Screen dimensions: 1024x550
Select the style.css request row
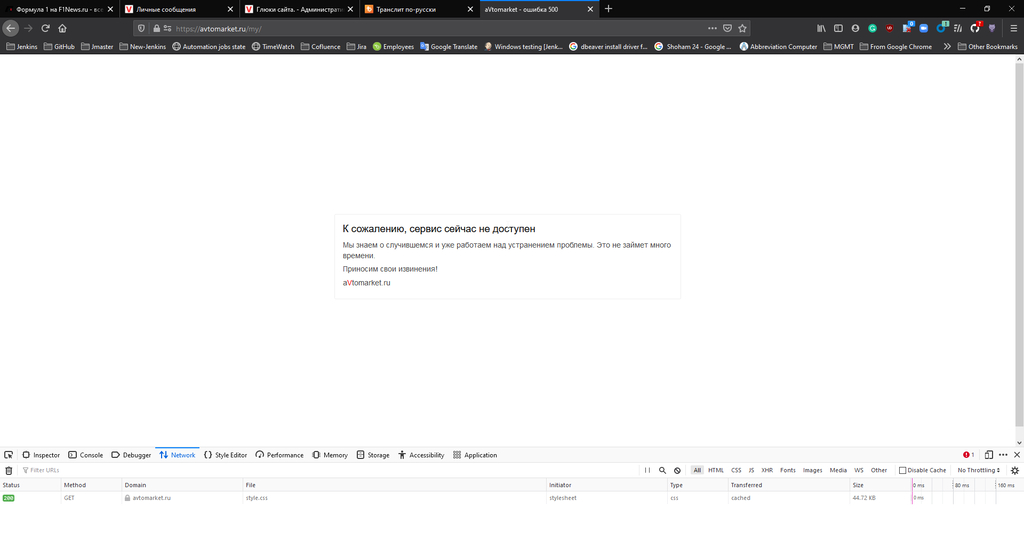coord(512,498)
